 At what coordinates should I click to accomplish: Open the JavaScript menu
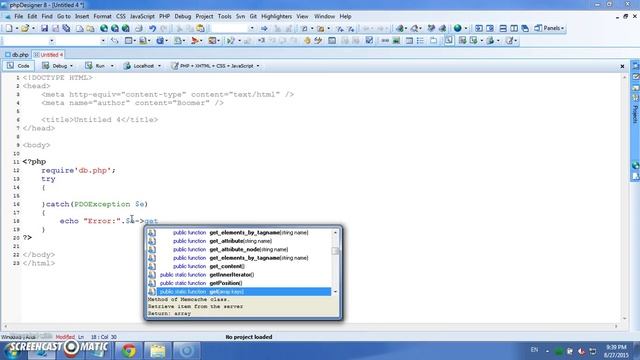click(x=142, y=16)
